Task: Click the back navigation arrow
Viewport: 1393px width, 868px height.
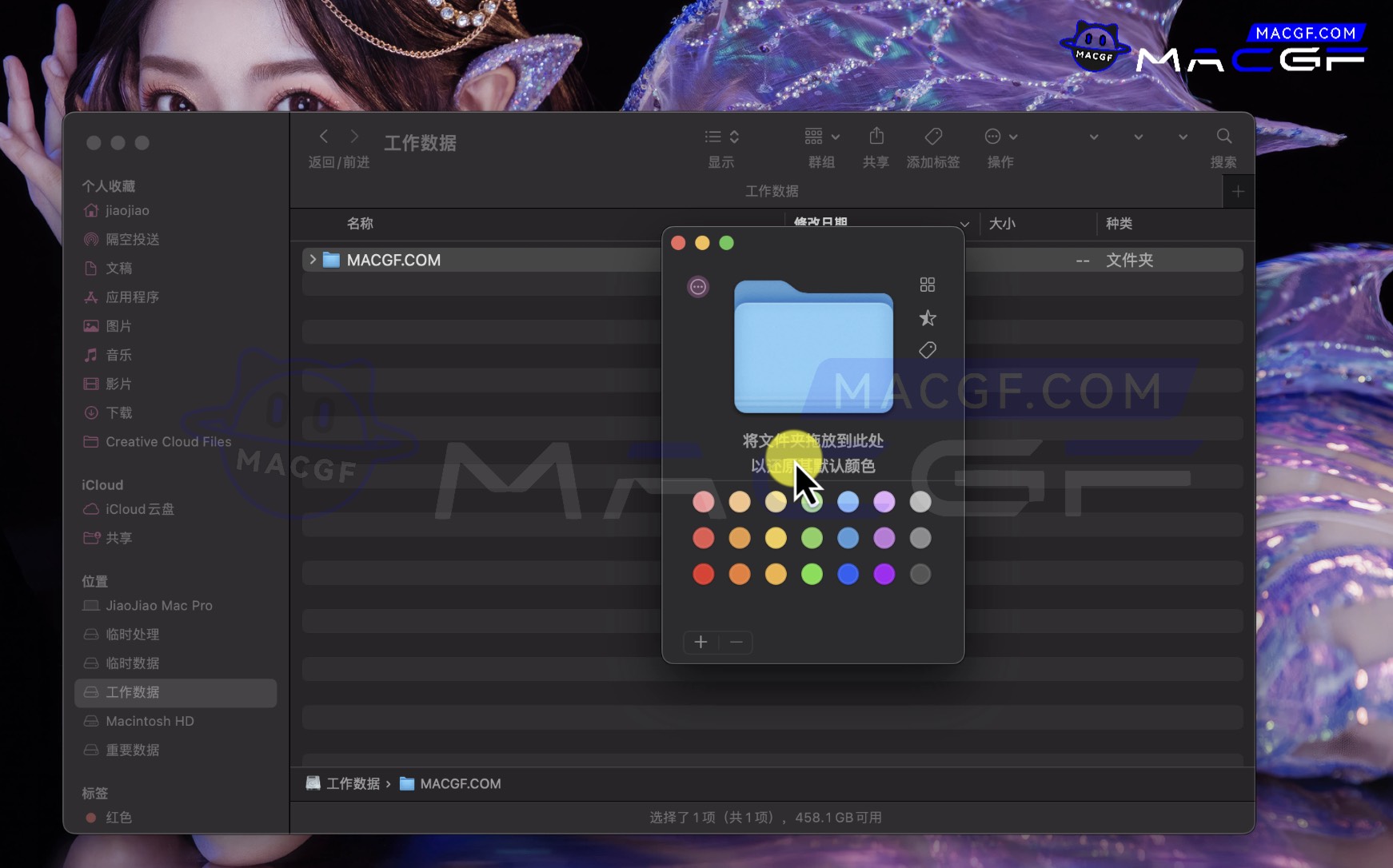Action: [x=324, y=137]
